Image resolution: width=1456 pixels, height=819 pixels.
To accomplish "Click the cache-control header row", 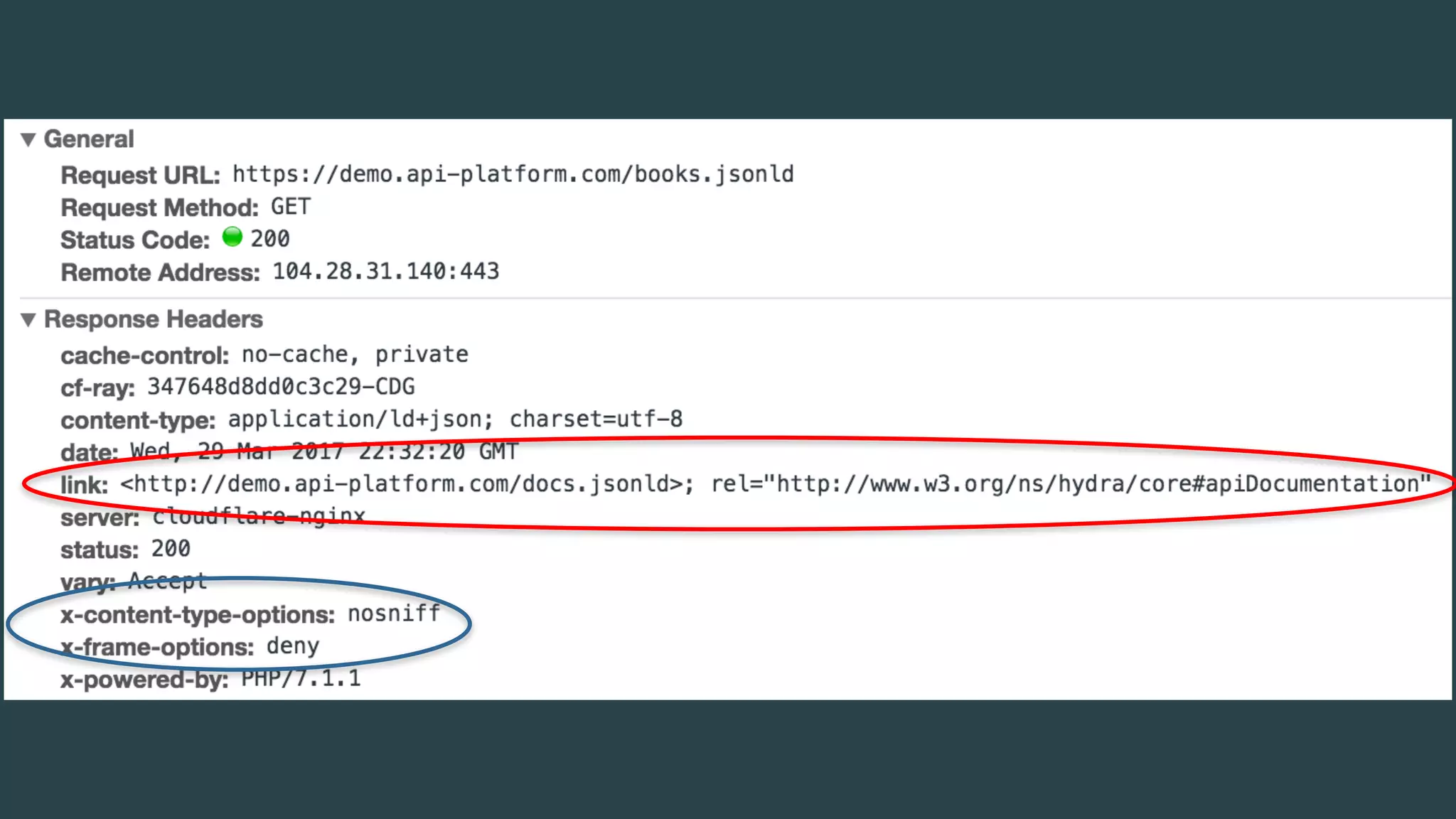I will (x=264, y=355).
